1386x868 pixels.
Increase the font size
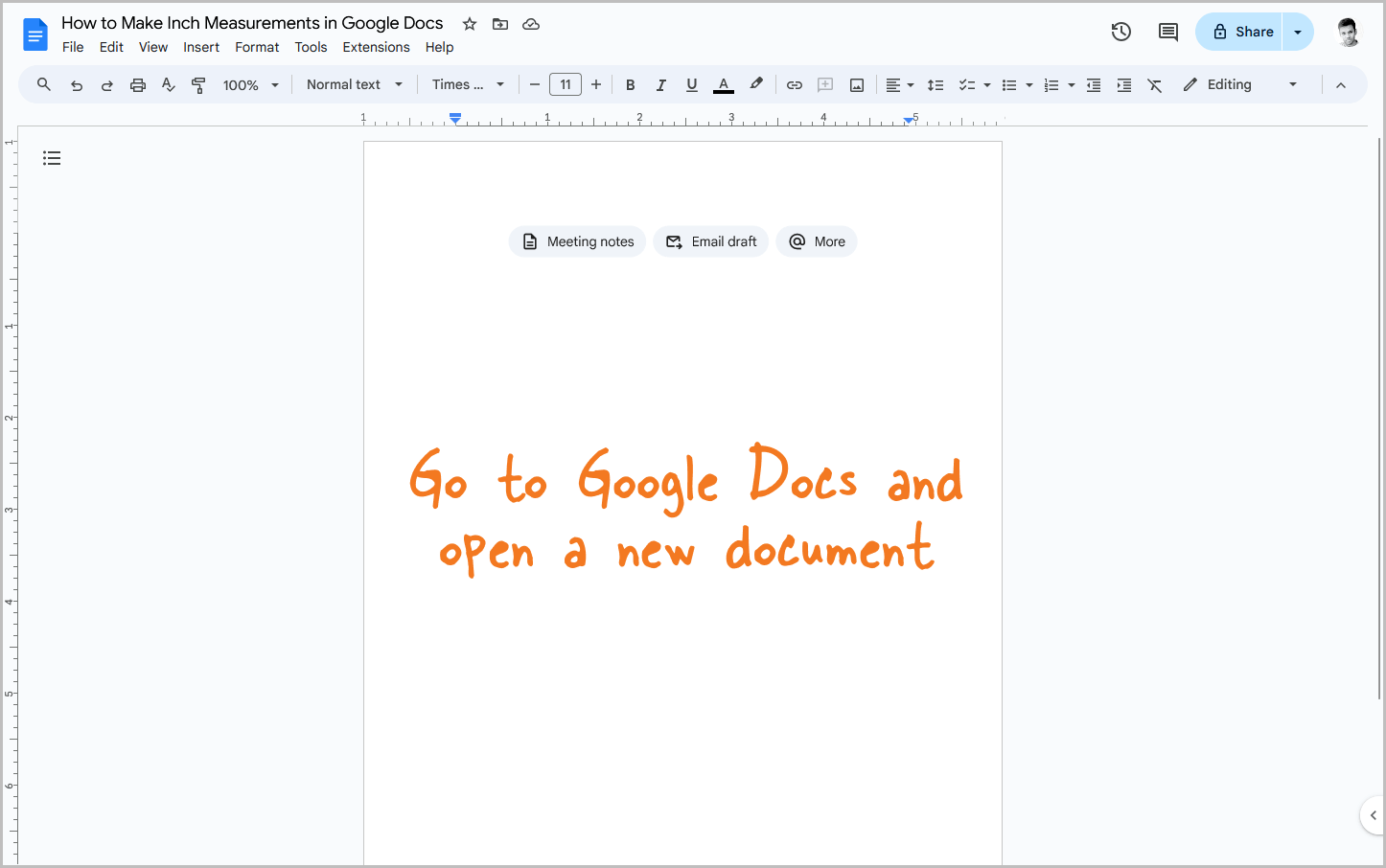click(596, 85)
